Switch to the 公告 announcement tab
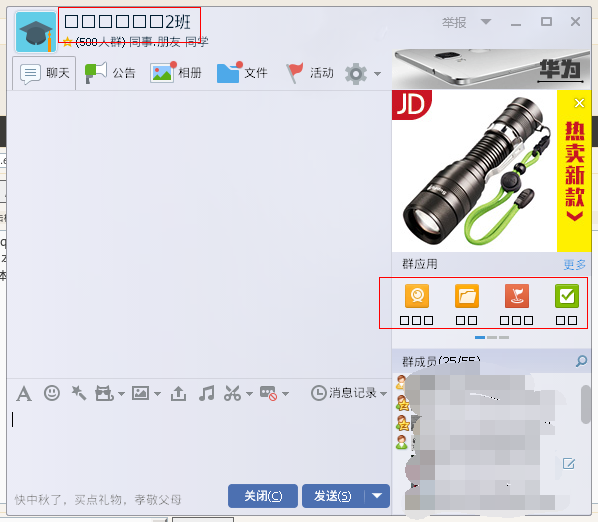 (x=110, y=73)
